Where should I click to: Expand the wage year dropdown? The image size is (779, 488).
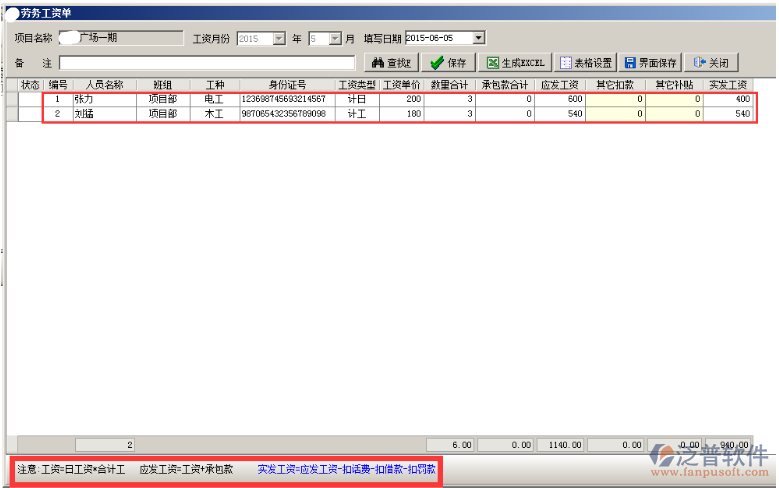(x=279, y=38)
